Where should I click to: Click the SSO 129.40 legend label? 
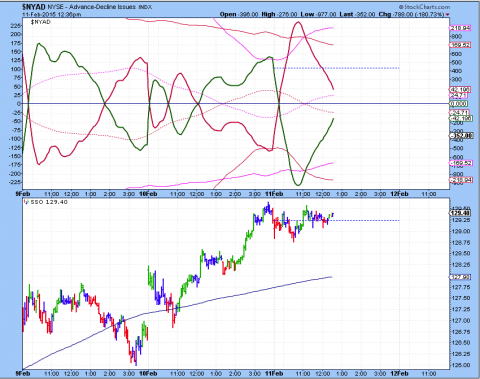(49, 202)
